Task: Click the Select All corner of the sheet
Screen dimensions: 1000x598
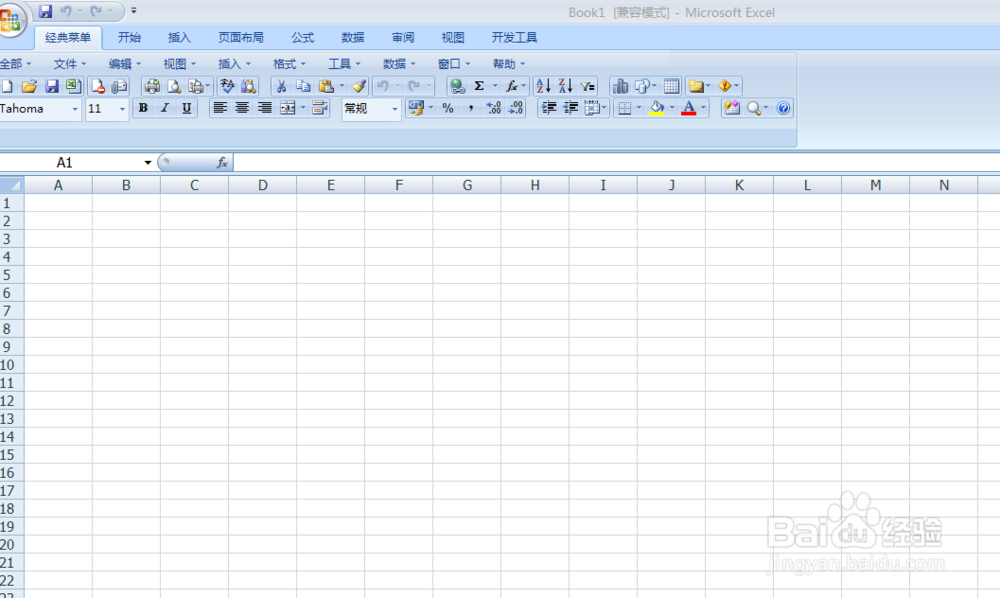Action: click(x=11, y=185)
